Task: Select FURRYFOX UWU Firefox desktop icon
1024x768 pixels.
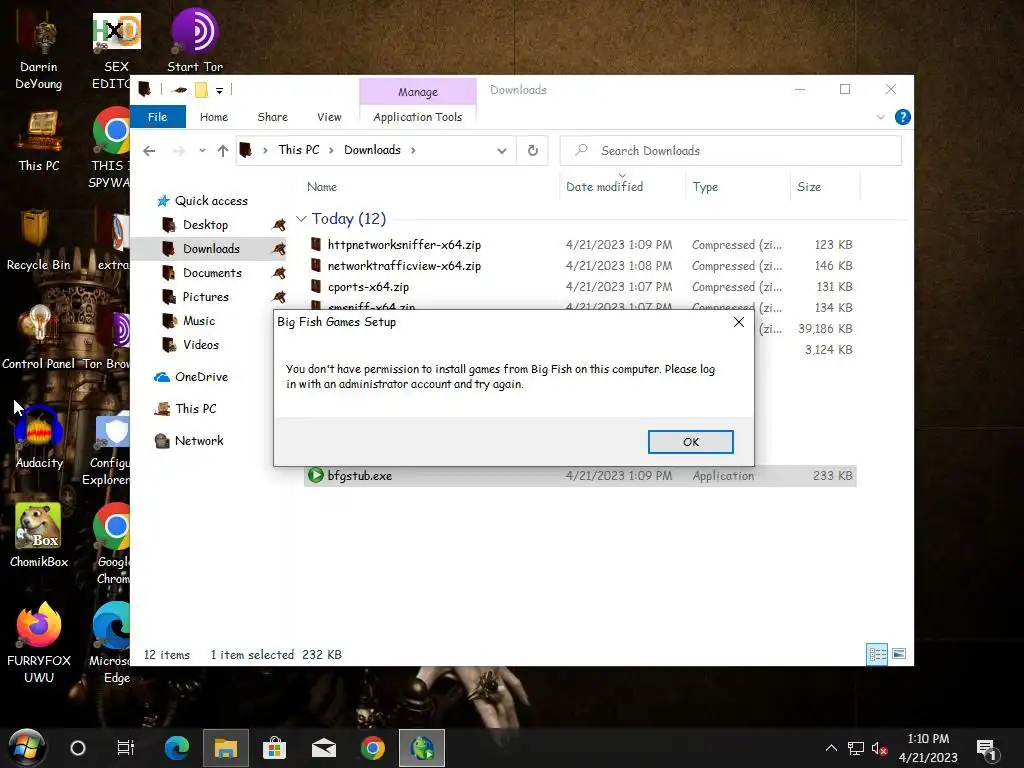Action: 39,643
